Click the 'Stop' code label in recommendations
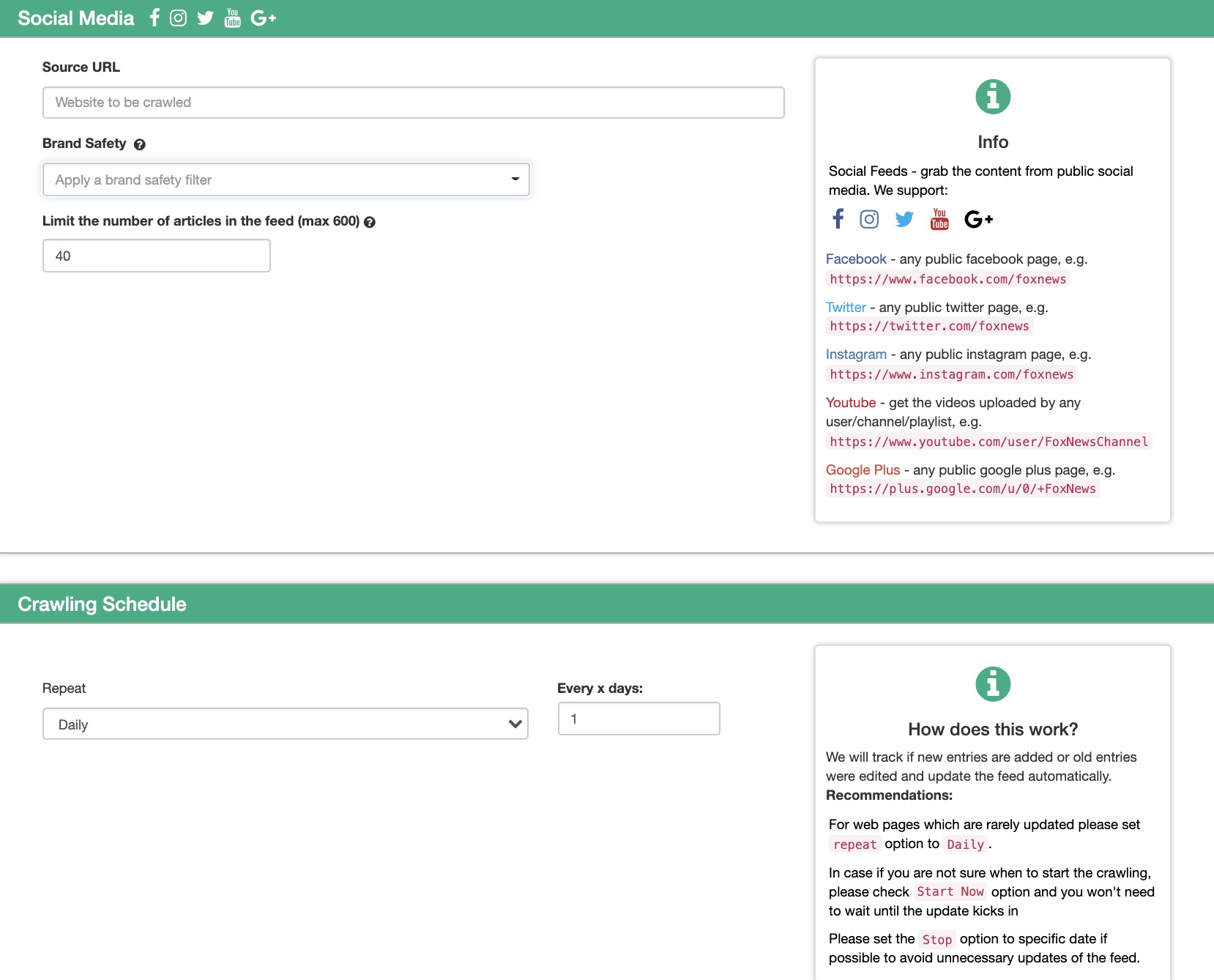 coord(936,940)
